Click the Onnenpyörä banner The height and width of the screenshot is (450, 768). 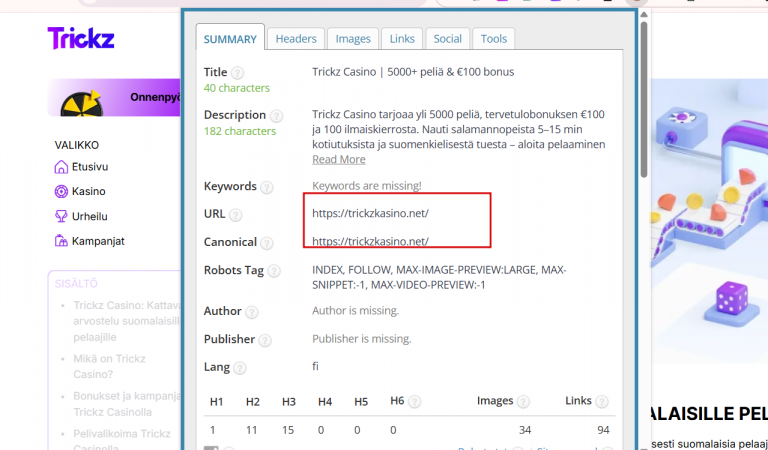114,98
